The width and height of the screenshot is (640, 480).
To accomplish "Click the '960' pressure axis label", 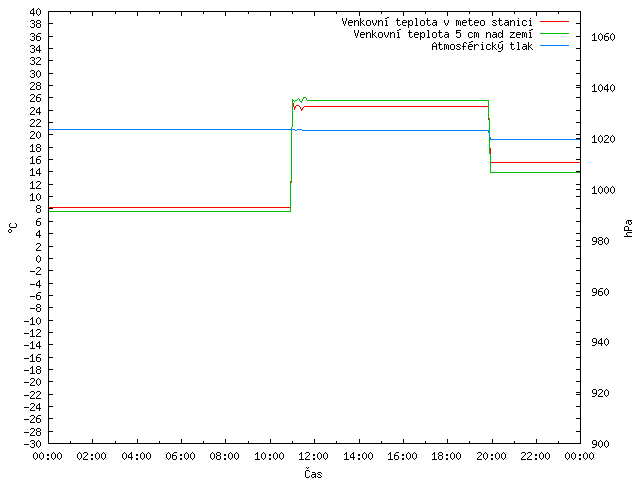I will point(600,292).
